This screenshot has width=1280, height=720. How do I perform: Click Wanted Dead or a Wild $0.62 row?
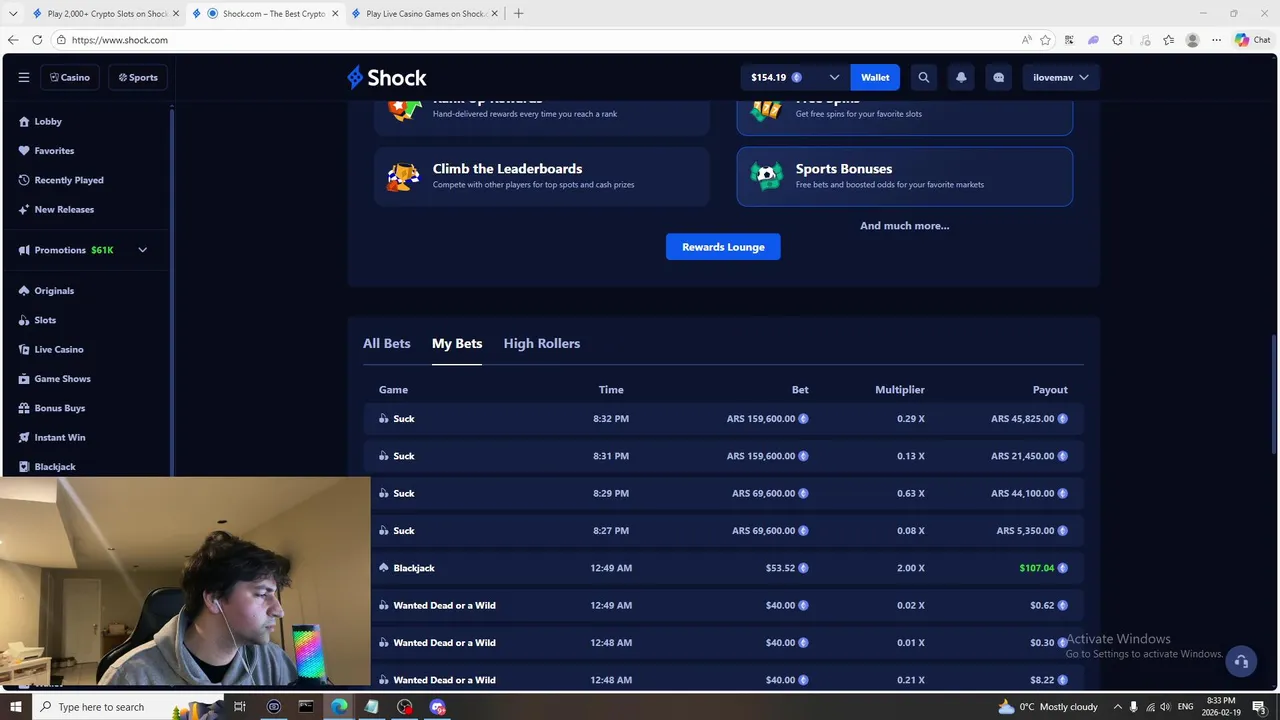[x=723, y=605]
